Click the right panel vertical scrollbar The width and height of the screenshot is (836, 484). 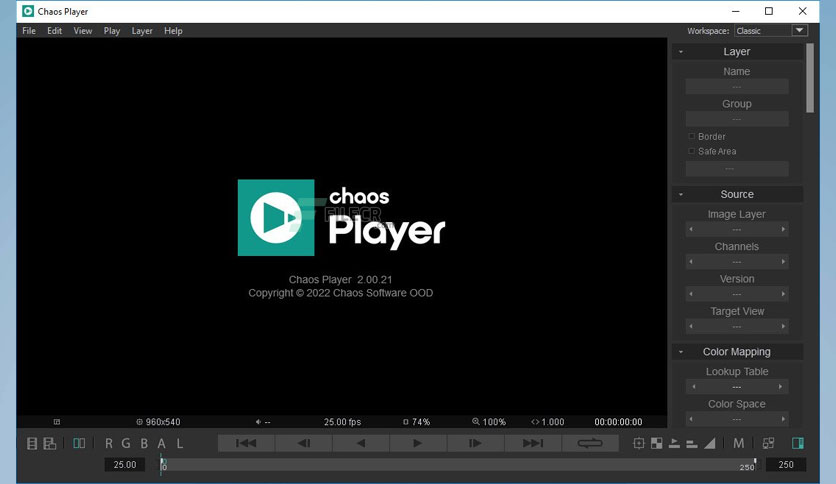[x=810, y=78]
